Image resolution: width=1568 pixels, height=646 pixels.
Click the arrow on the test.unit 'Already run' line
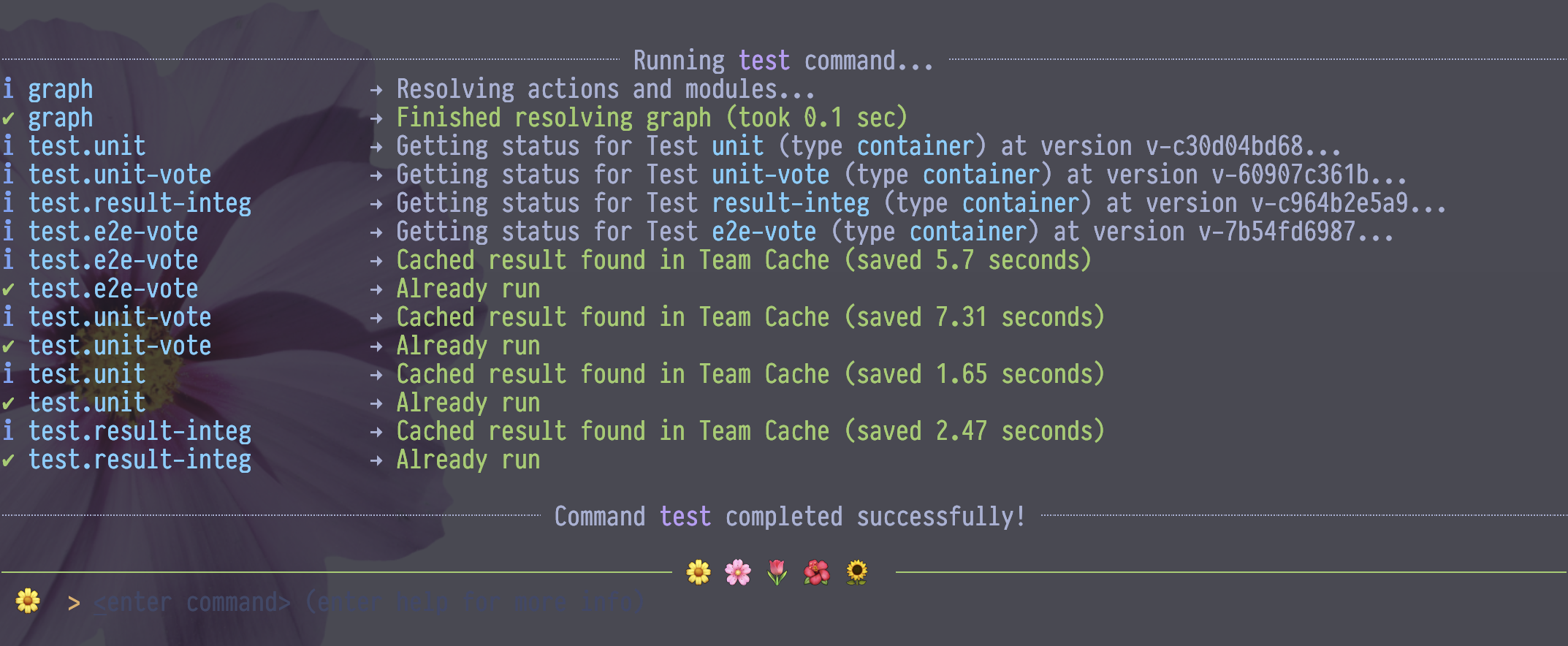click(x=376, y=403)
